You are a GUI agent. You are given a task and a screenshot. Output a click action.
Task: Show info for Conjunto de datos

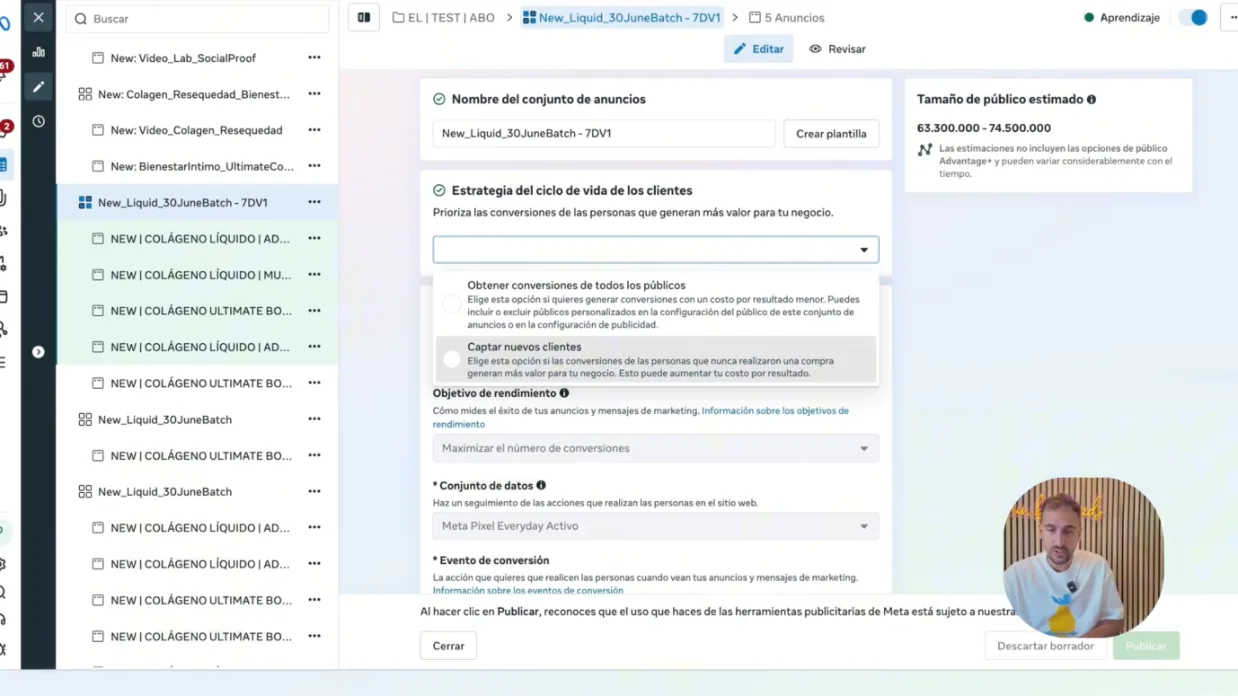point(541,485)
